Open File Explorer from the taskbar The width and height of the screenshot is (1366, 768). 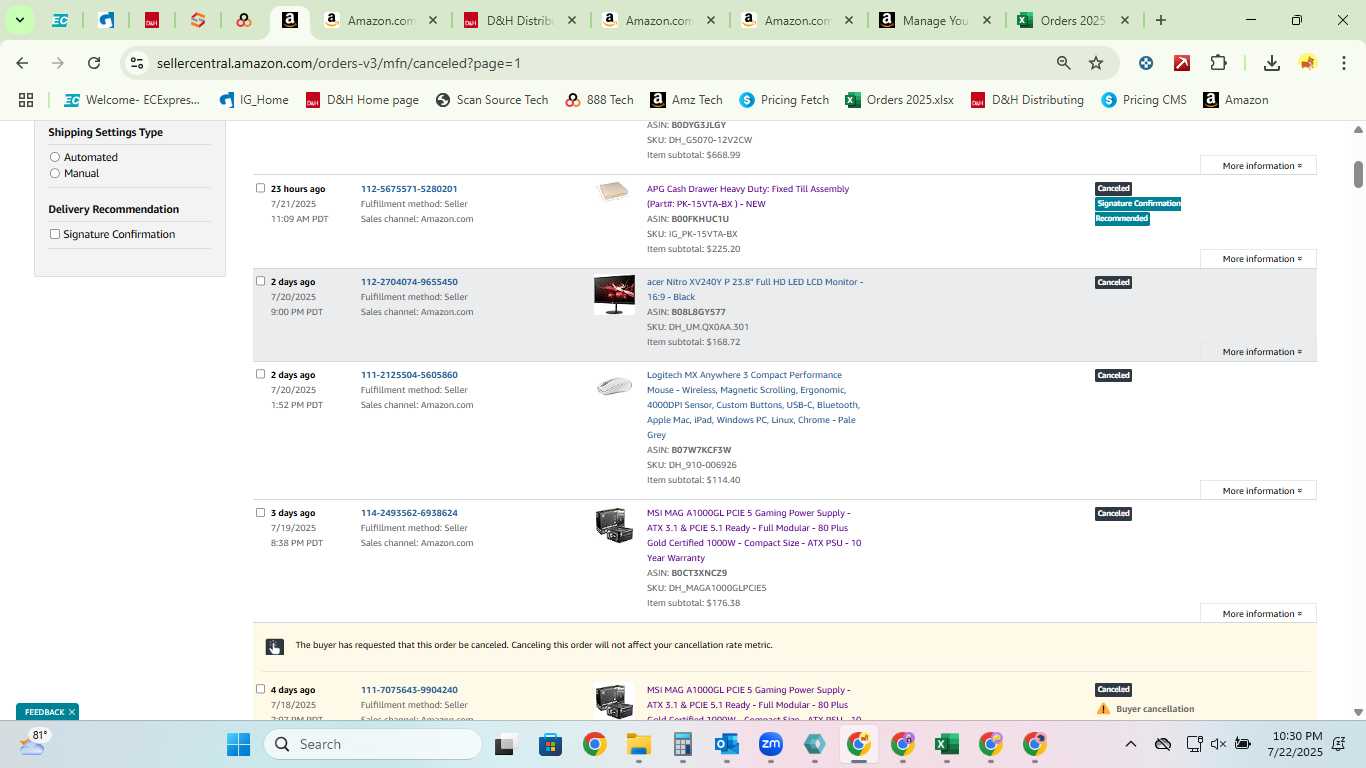click(639, 744)
